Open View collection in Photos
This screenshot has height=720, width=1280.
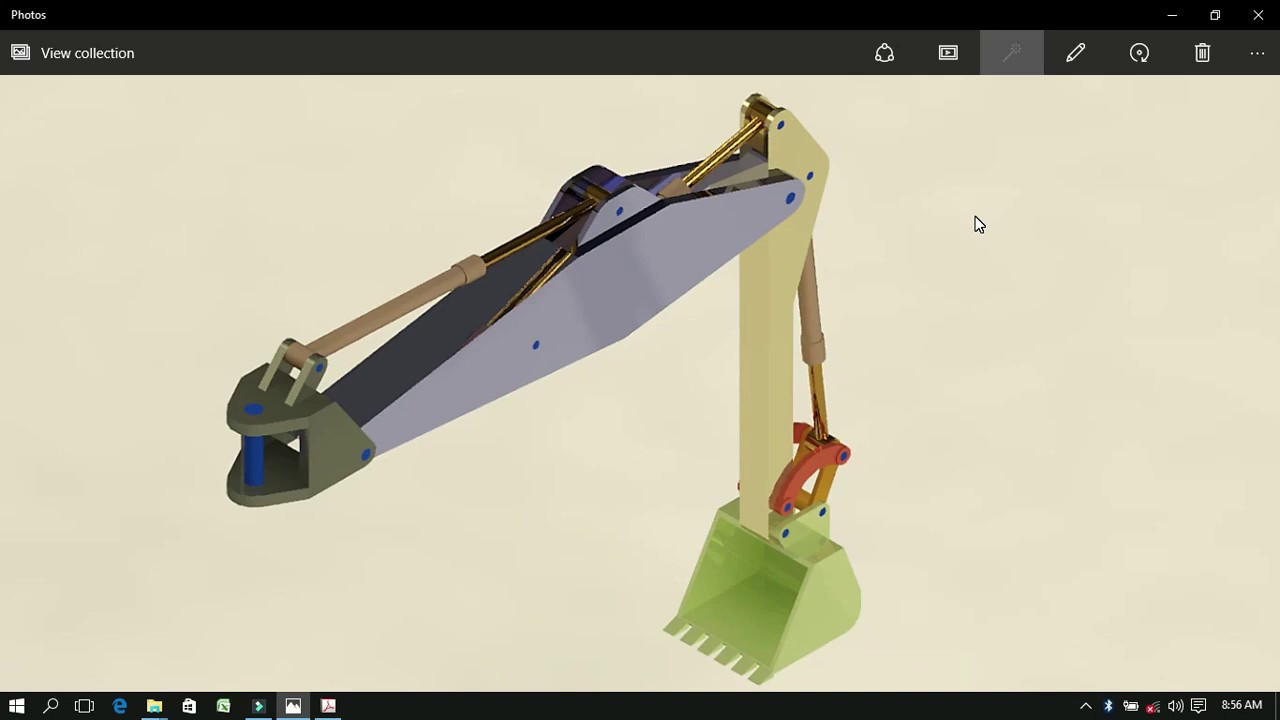point(73,53)
